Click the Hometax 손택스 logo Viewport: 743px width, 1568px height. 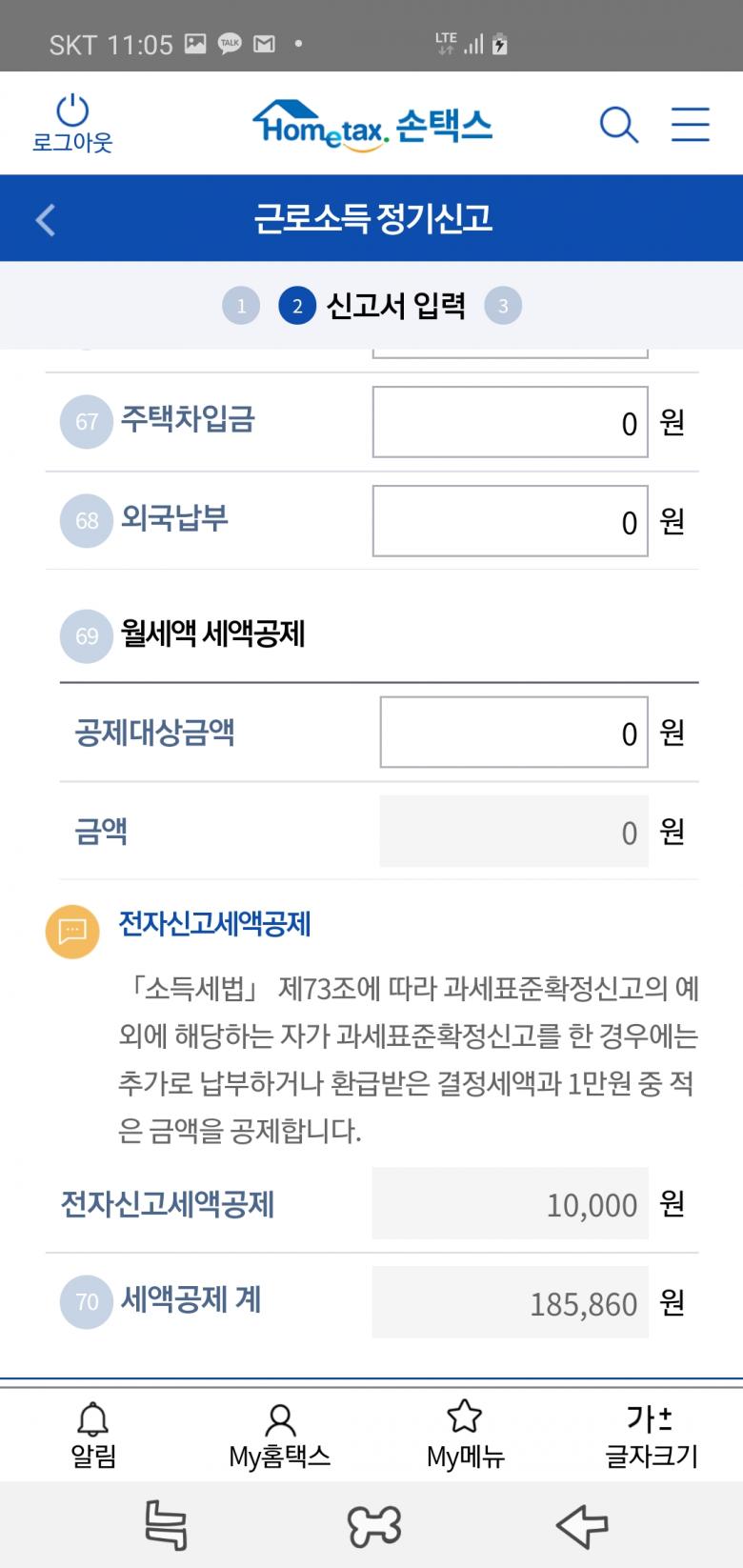(372, 125)
